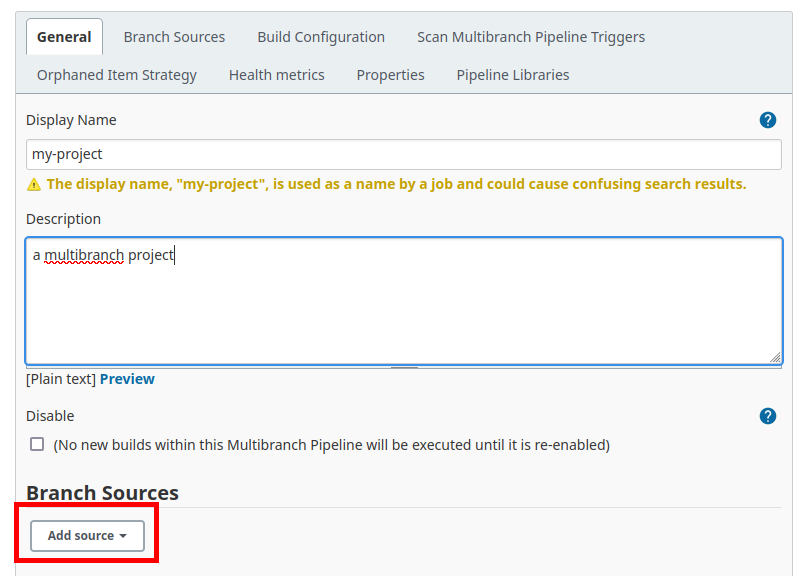Open help for Display Name field
This screenshot has height=576, width=808.
[767, 120]
